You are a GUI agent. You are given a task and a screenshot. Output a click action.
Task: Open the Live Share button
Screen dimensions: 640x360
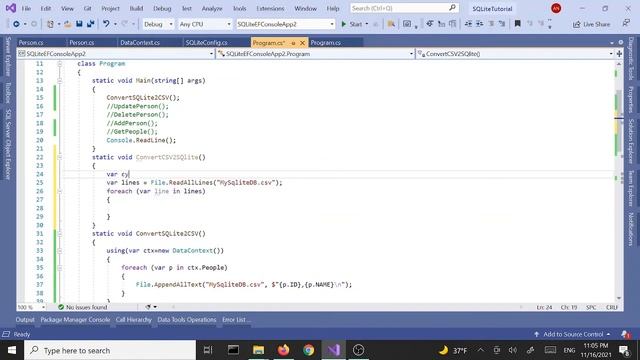point(591,24)
